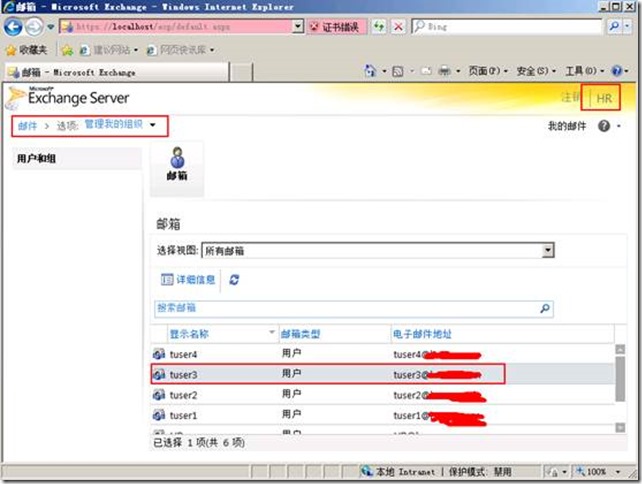The width and height of the screenshot is (642, 484).
Task: Click the browser Back arrow button
Action: tap(13, 27)
